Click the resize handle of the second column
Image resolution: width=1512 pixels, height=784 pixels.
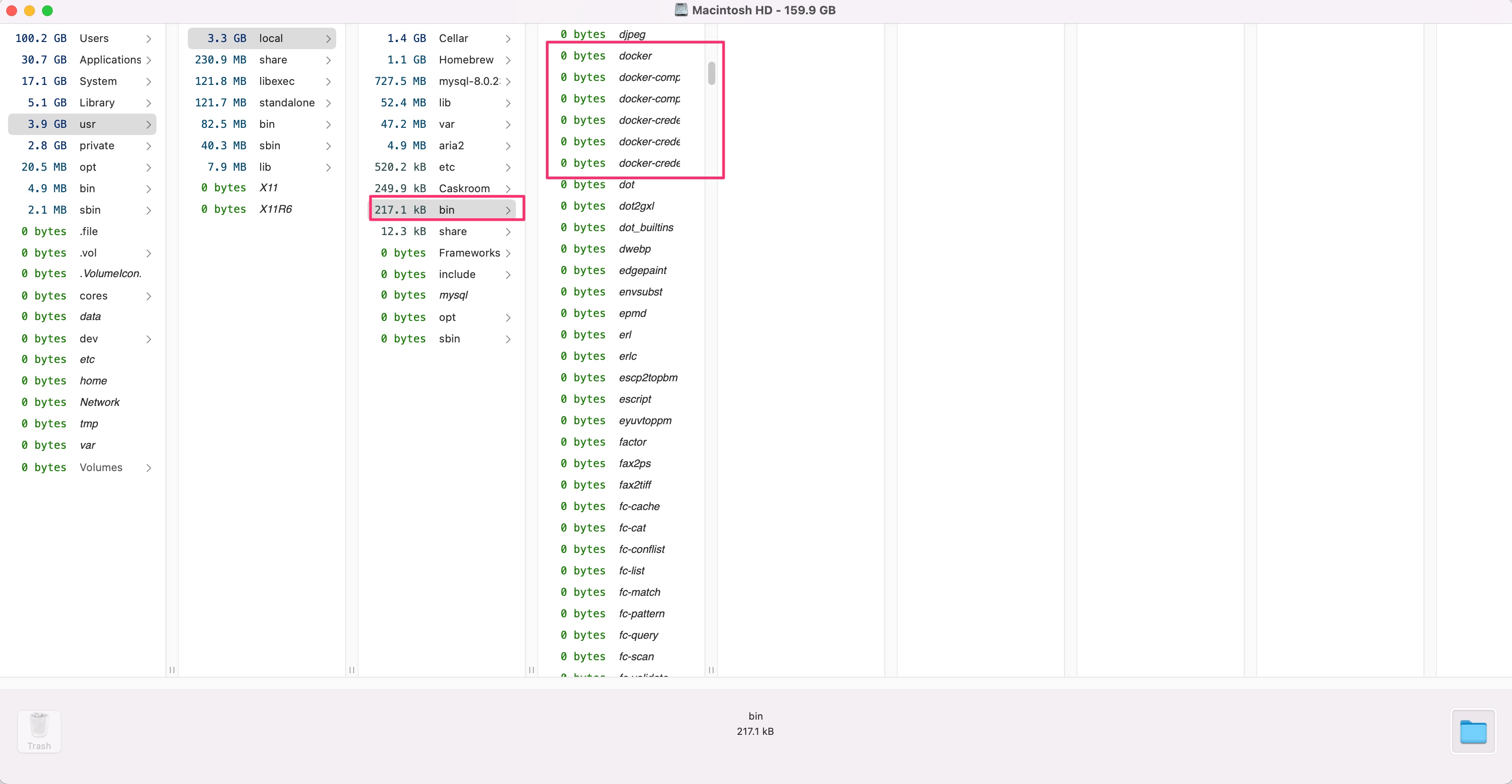(x=351, y=670)
